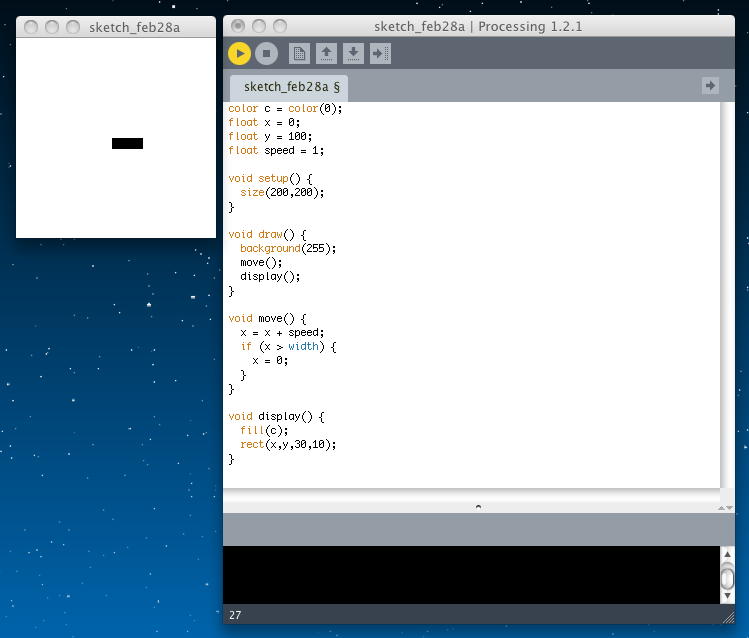Click the console scrollbar thumb
This screenshot has height=638, width=749.
point(727,577)
